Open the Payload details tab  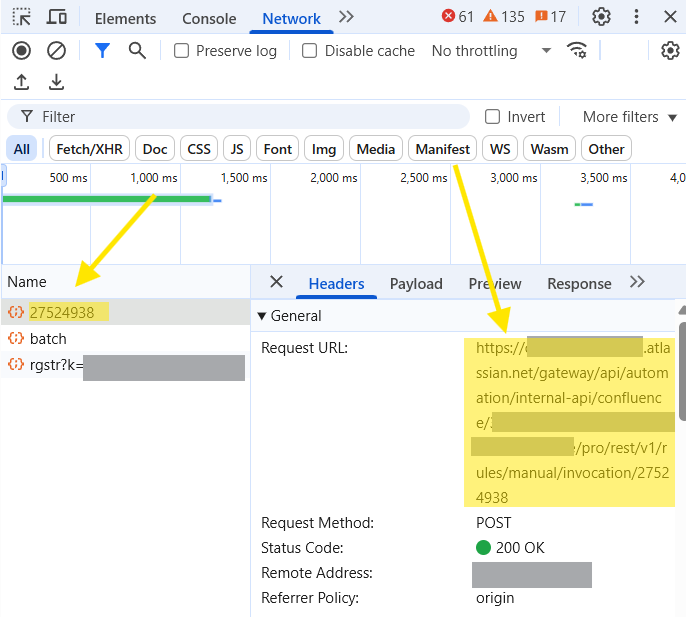416,284
